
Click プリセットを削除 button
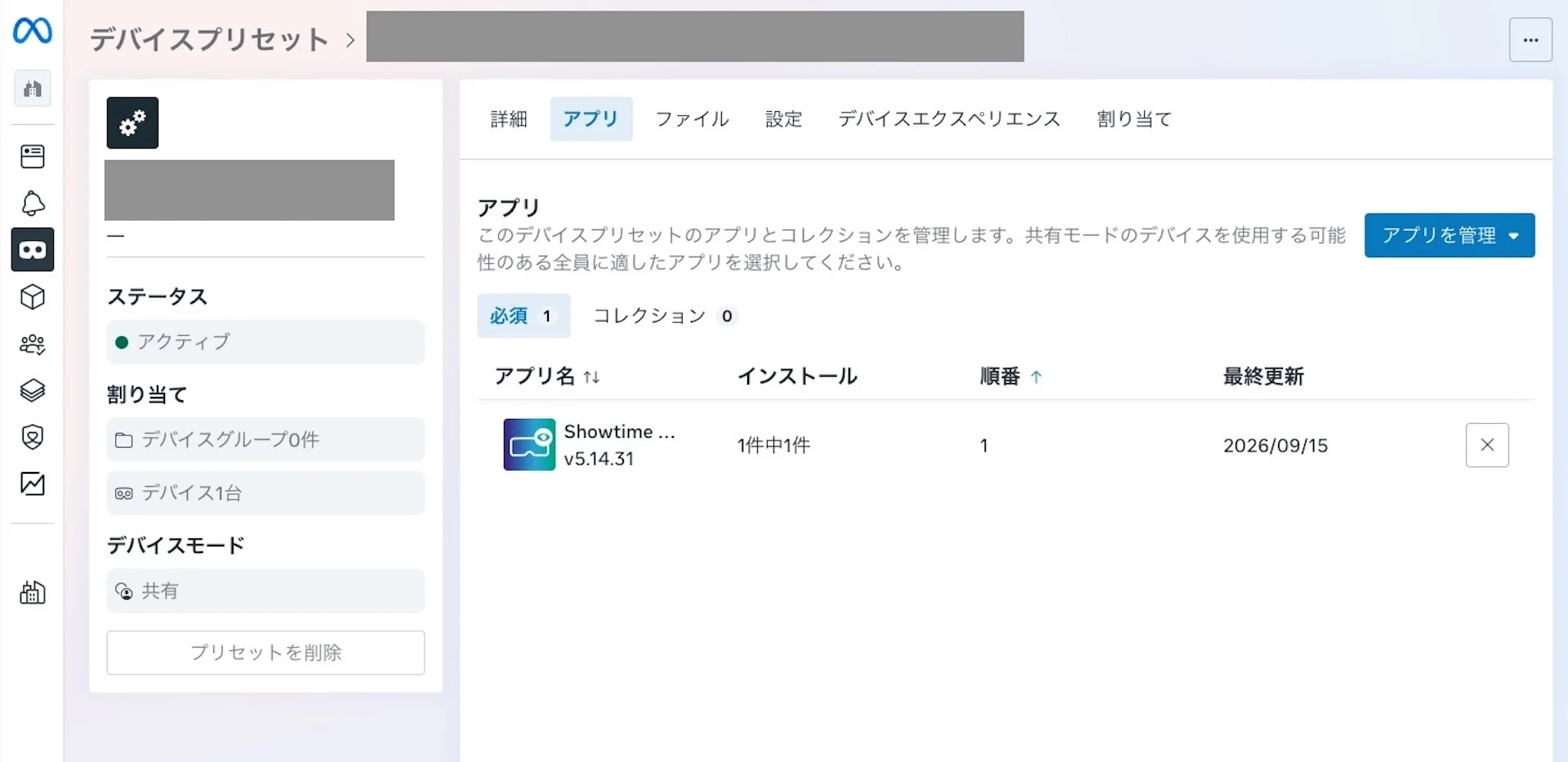[265, 653]
